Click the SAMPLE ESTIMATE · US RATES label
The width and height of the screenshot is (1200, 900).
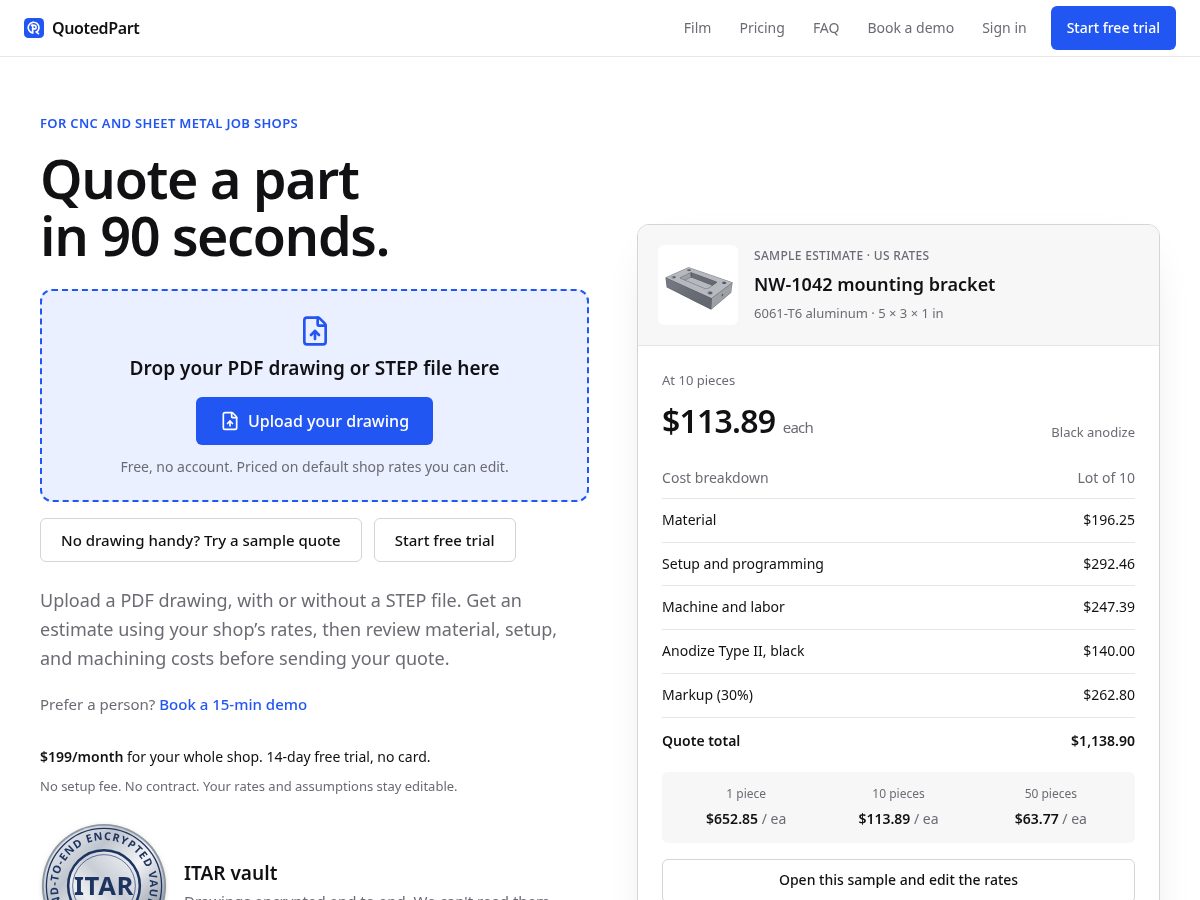click(x=841, y=256)
